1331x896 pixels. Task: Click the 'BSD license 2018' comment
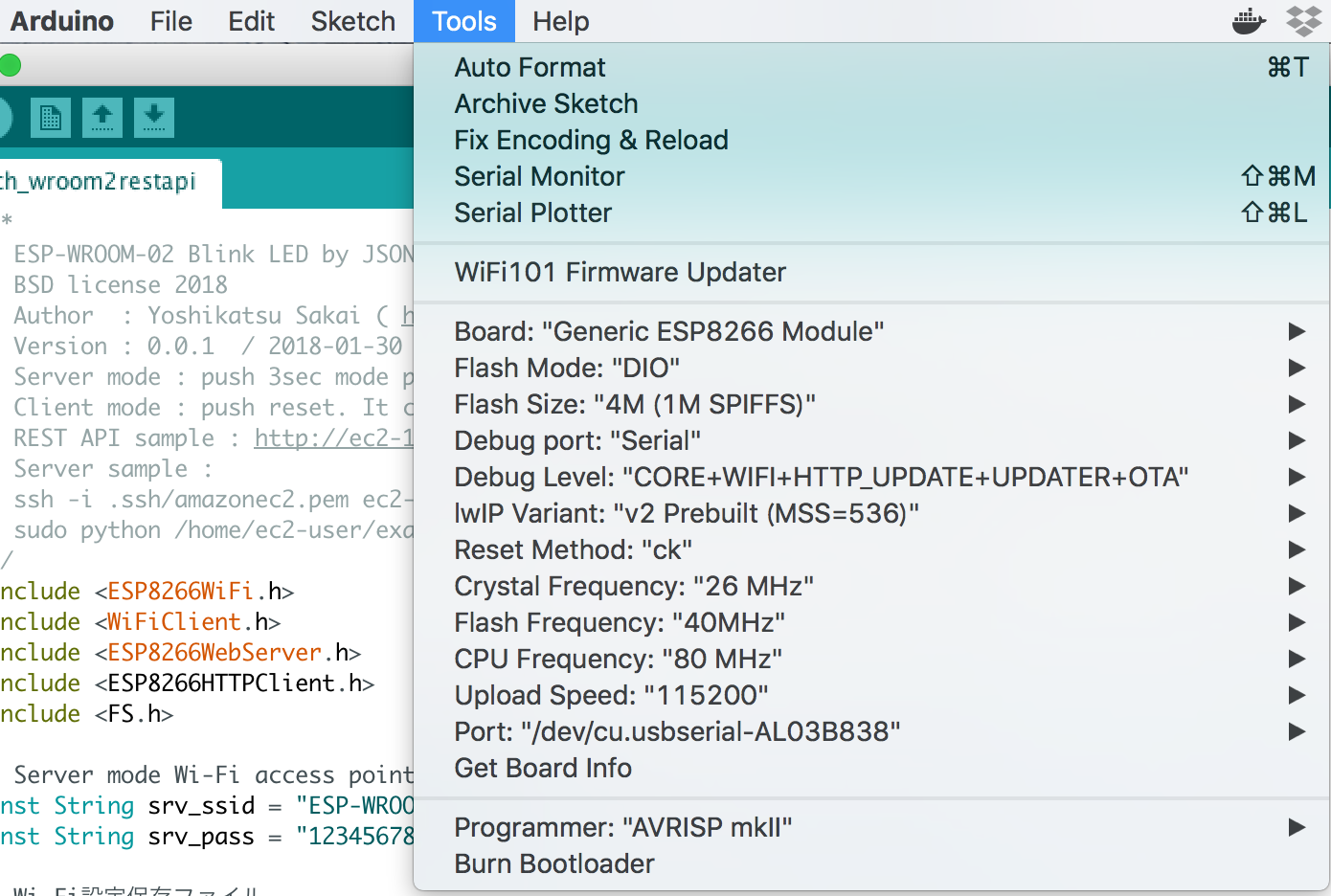pos(121,285)
